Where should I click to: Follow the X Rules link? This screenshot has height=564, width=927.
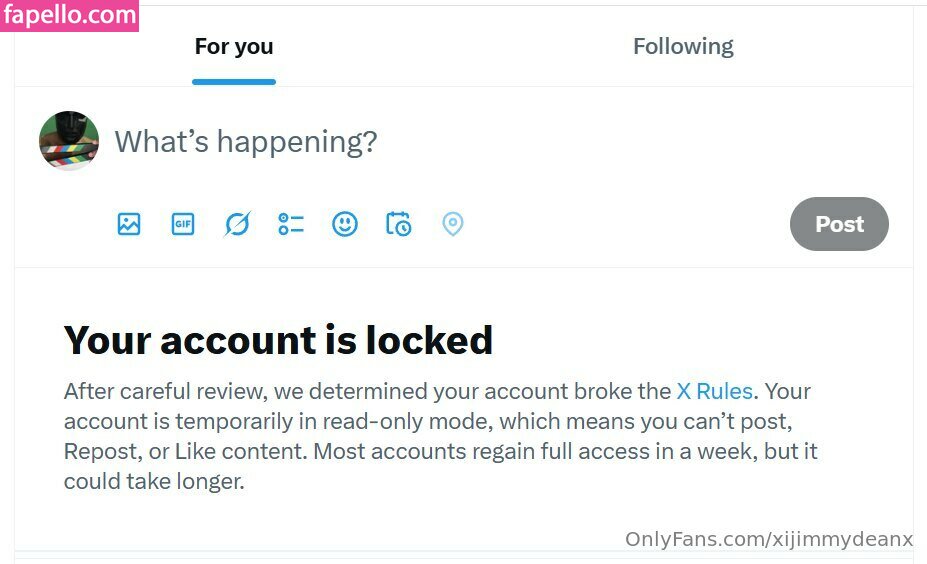(x=714, y=391)
